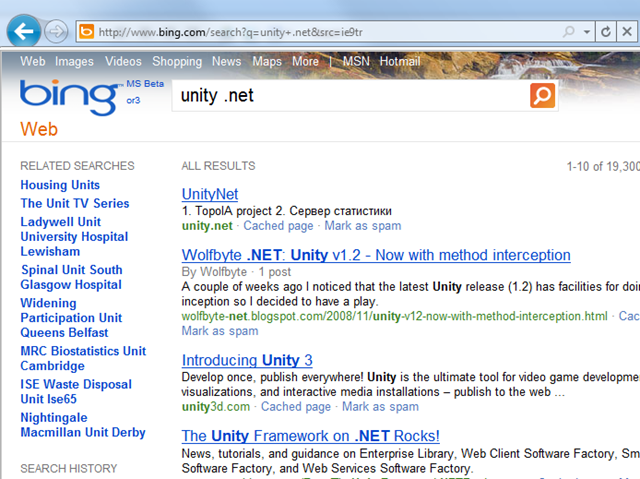Image resolution: width=640 pixels, height=479 pixels.
Task: Open the Images tab in Bing navigation
Action: pos(74,62)
